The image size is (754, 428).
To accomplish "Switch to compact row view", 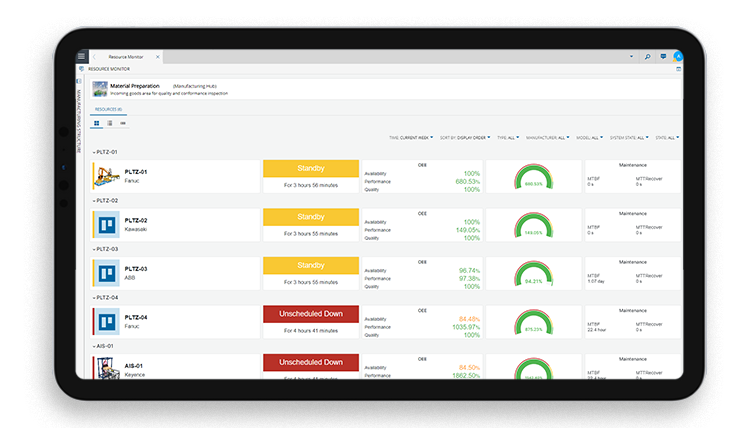I will click(122, 123).
